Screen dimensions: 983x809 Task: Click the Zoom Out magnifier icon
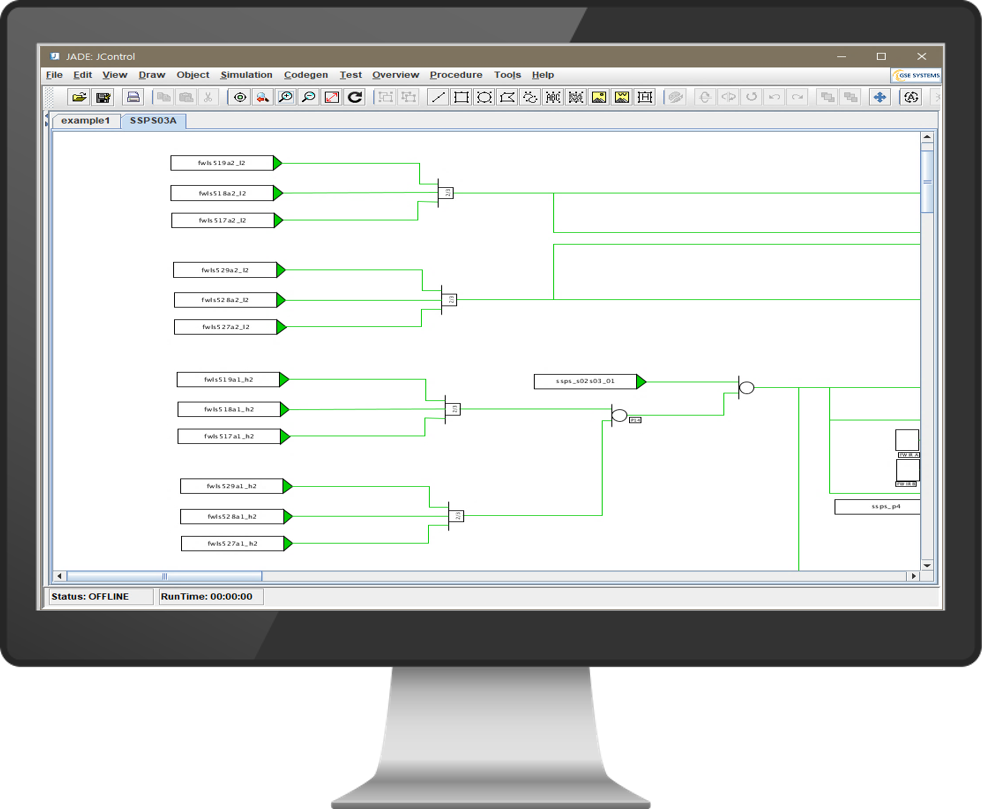308,97
